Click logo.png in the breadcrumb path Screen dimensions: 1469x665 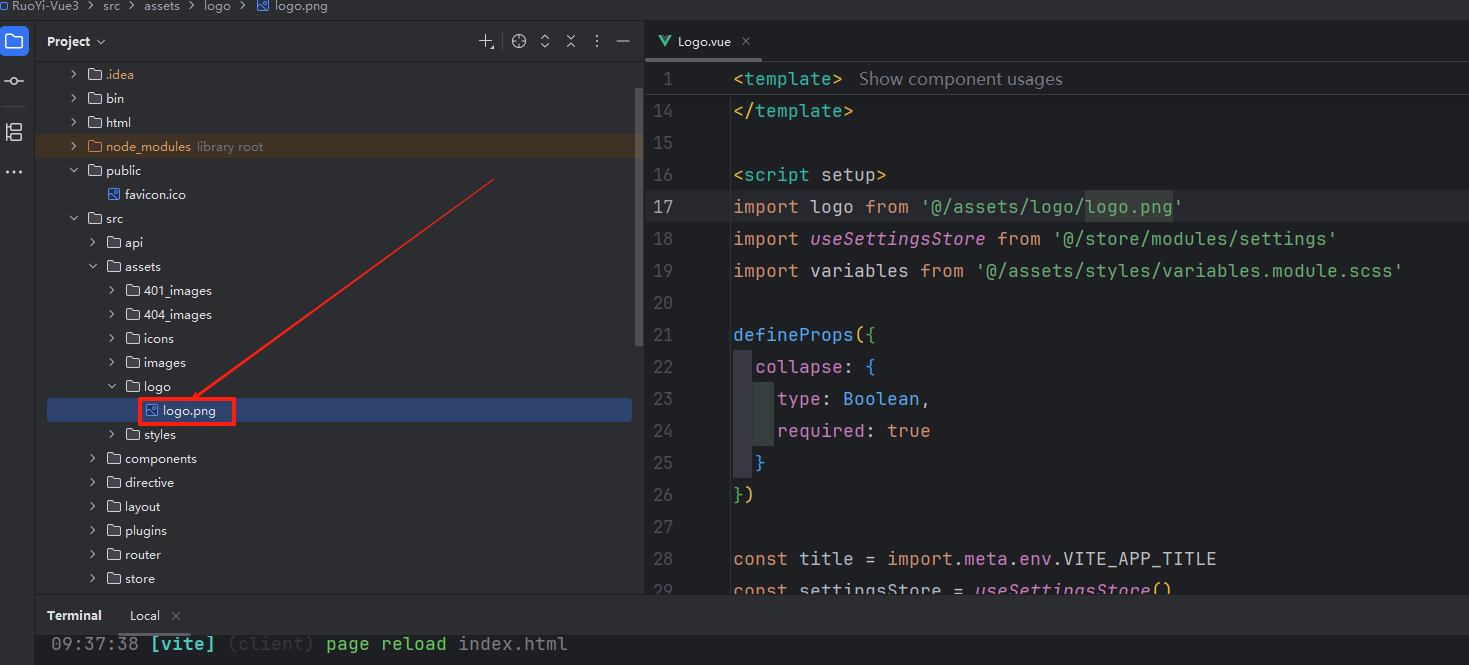(301, 6)
